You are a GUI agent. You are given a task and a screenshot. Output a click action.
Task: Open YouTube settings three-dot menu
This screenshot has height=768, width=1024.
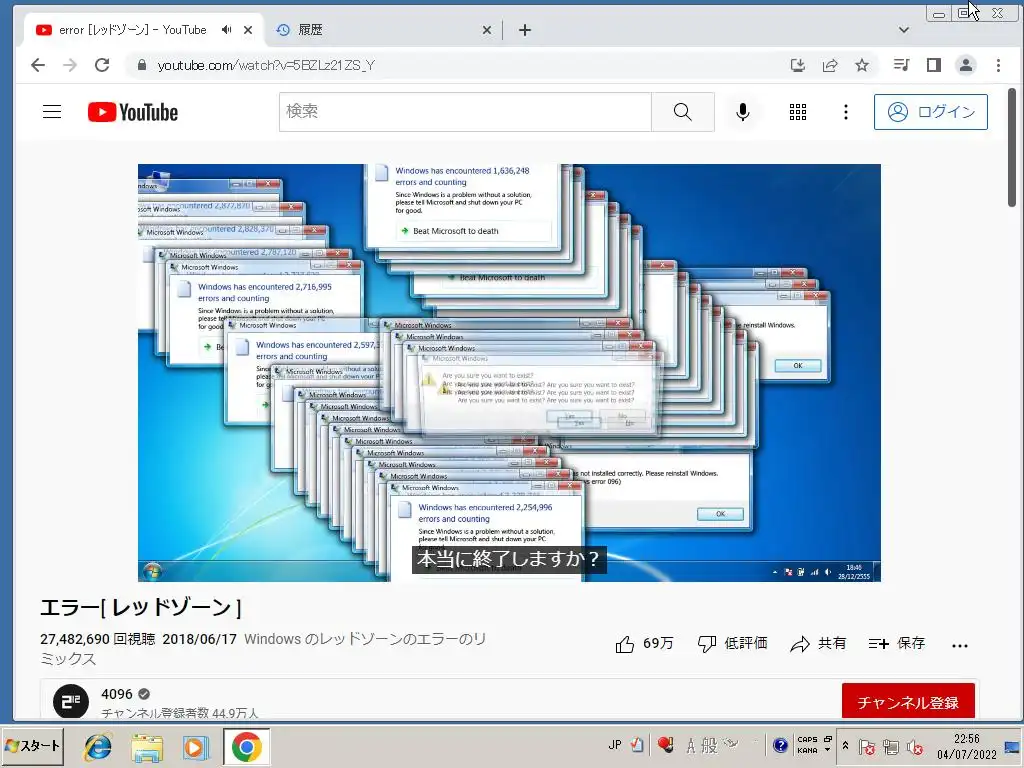(846, 112)
